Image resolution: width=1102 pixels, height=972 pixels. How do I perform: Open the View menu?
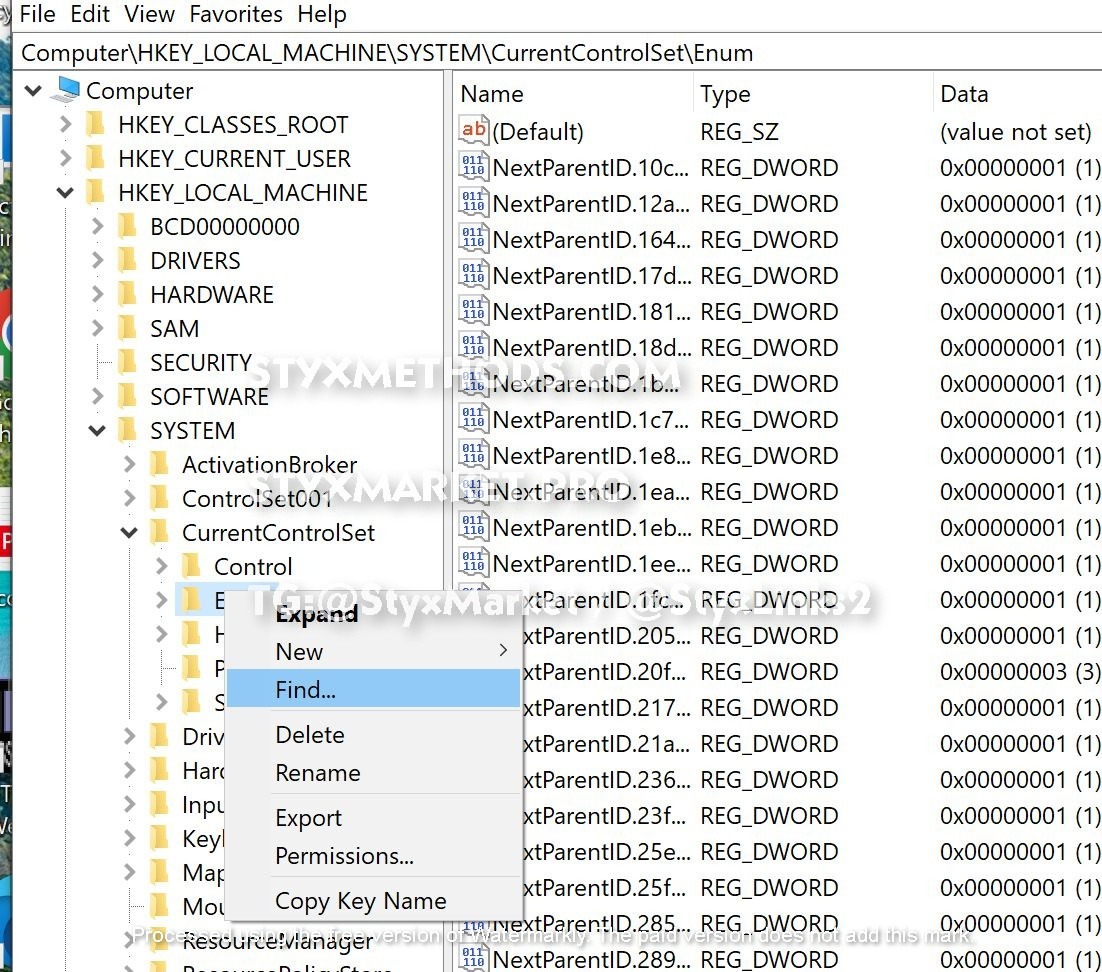[149, 14]
